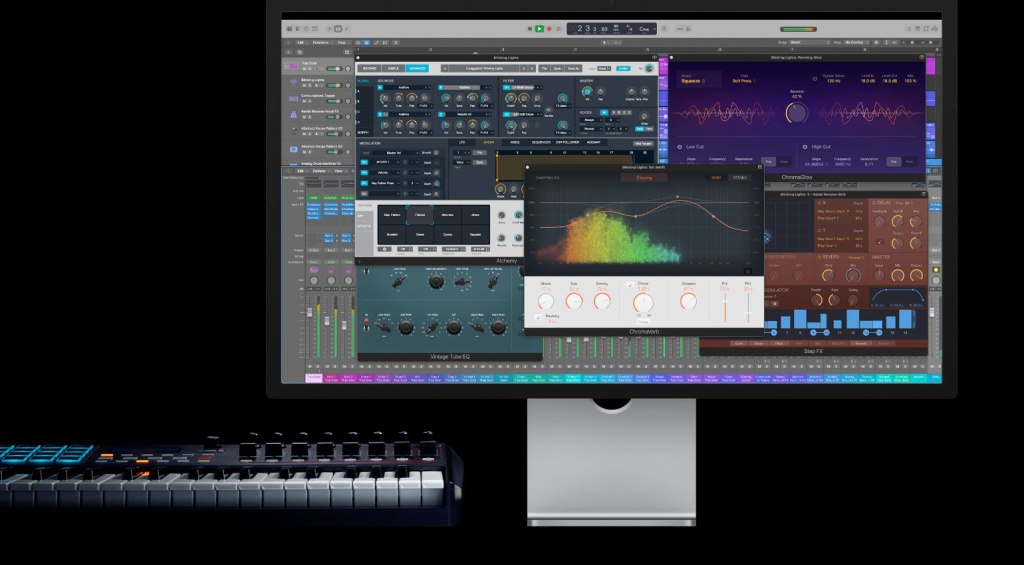
Task: Open the Apple Loops browser icon
Action: [x=926, y=29]
